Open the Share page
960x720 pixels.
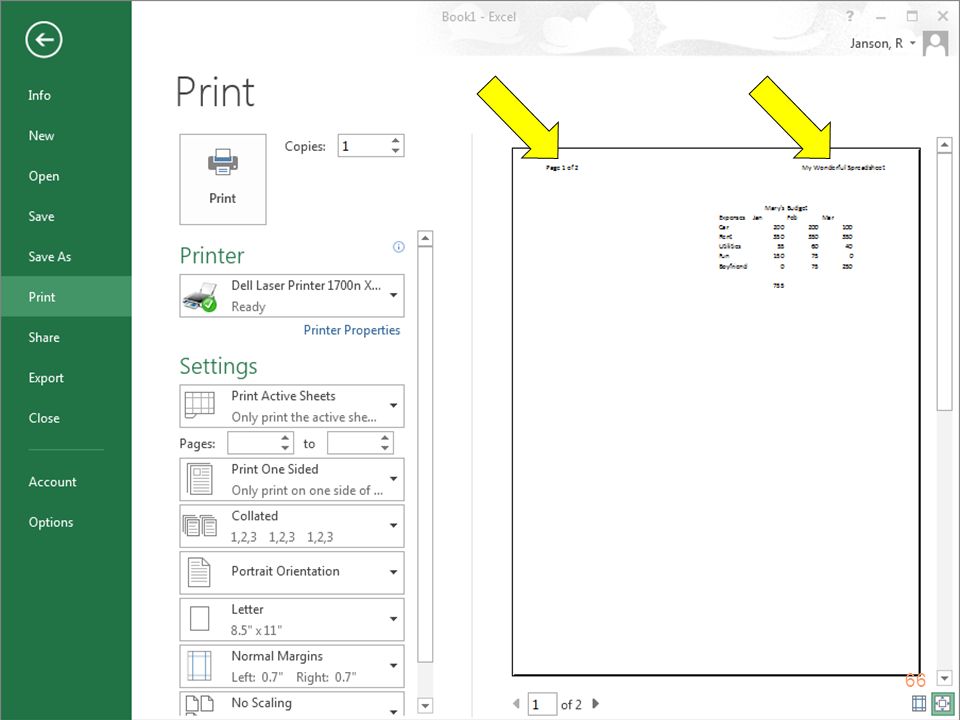point(43,337)
